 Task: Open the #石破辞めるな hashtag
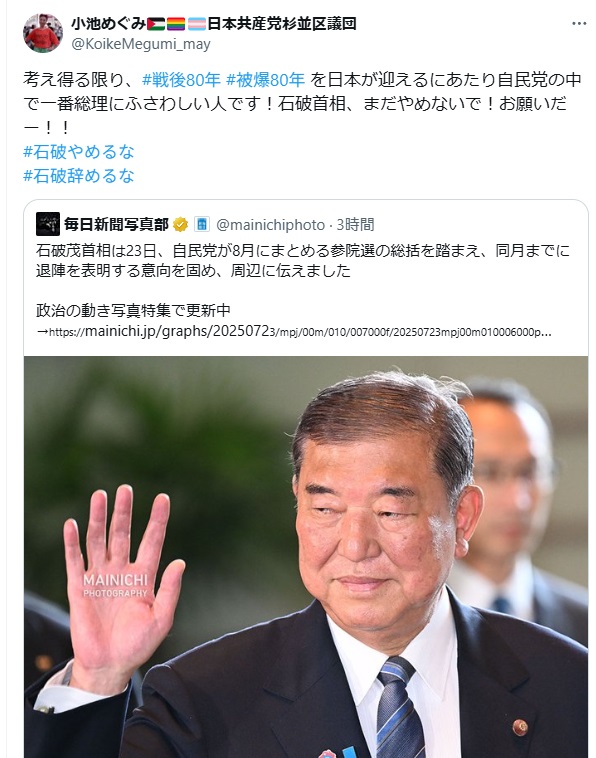coord(79,175)
